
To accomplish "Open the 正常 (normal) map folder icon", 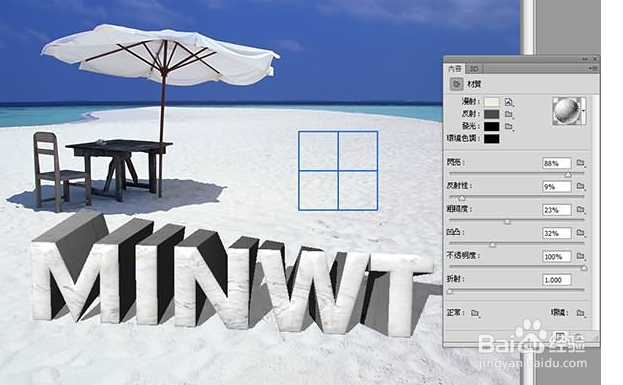I will (x=475, y=313).
